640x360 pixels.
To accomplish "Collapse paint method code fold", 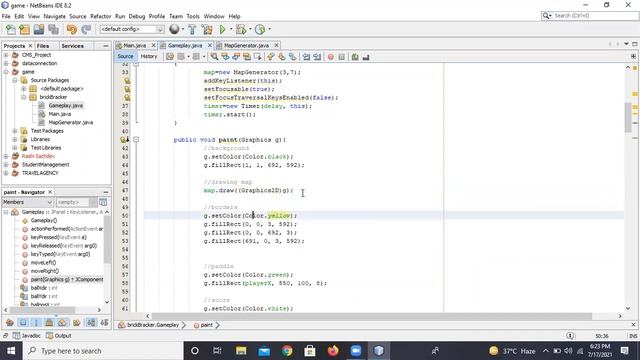I will pyautogui.click(x=136, y=140).
